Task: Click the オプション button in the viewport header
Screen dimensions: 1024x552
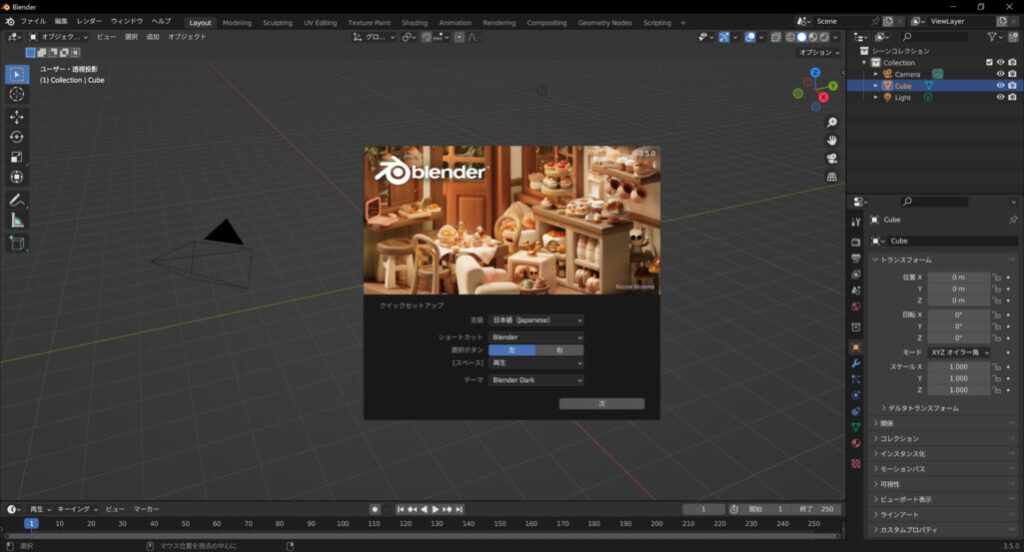Action: (818, 52)
